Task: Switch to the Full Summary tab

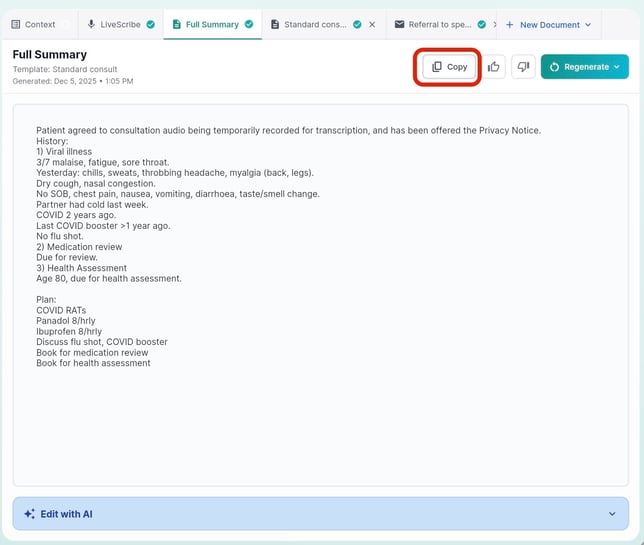Action: 212,24
